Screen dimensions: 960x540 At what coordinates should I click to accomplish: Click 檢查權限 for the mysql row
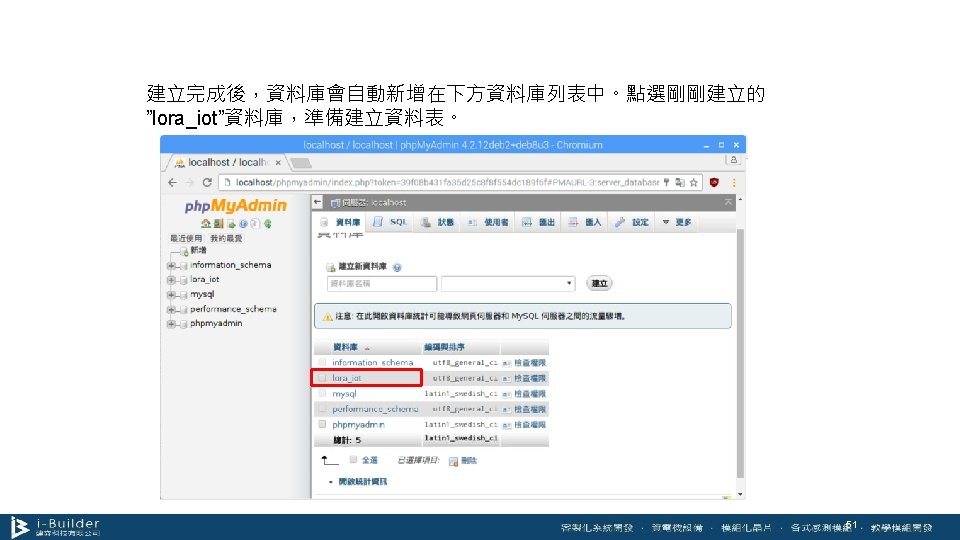[530, 394]
